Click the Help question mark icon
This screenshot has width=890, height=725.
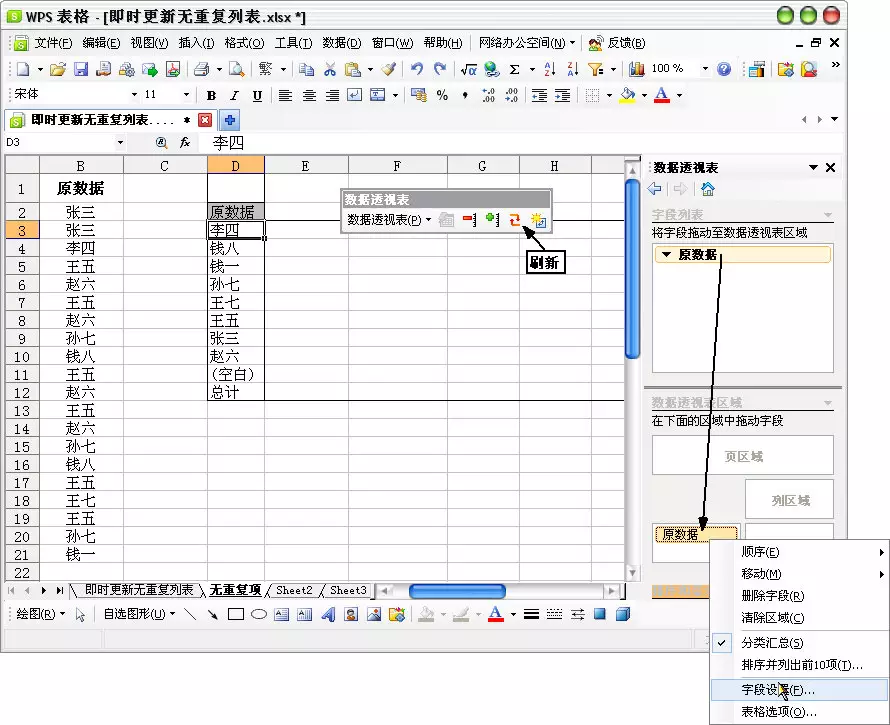pyautogui.click(x=724, y=69)
